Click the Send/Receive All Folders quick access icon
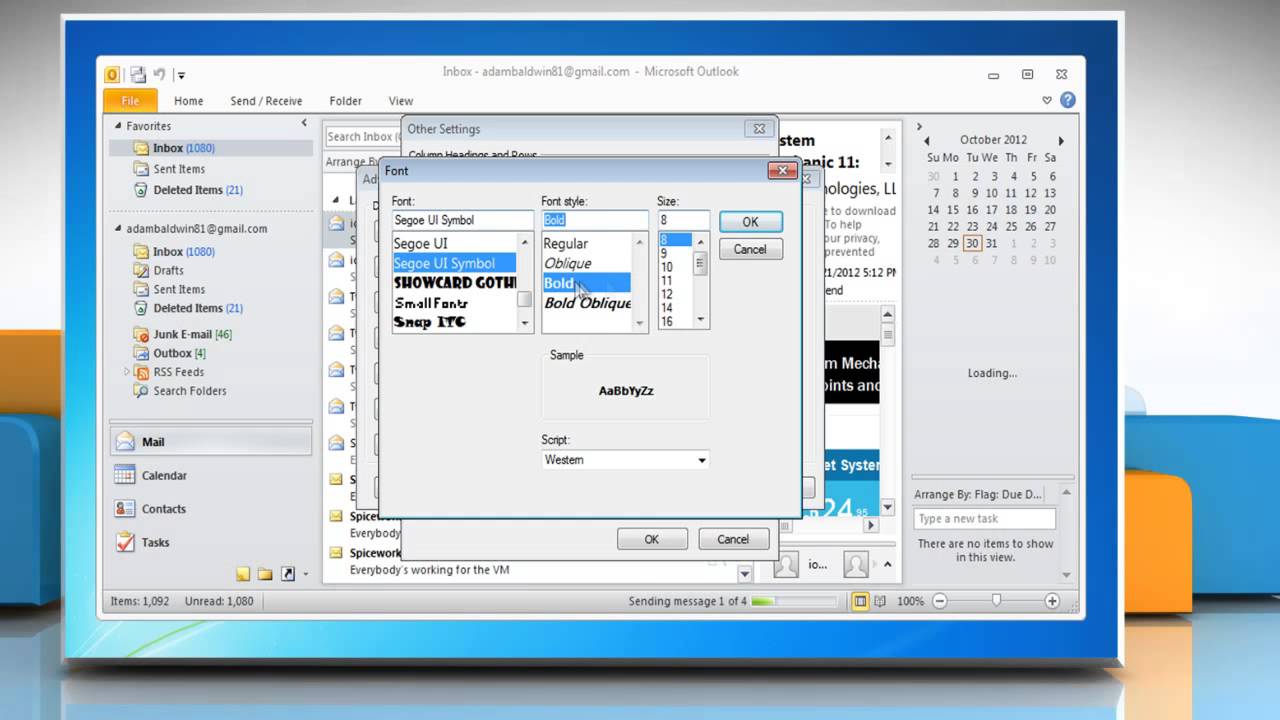The image size is (1280, 720). [138, 74]
